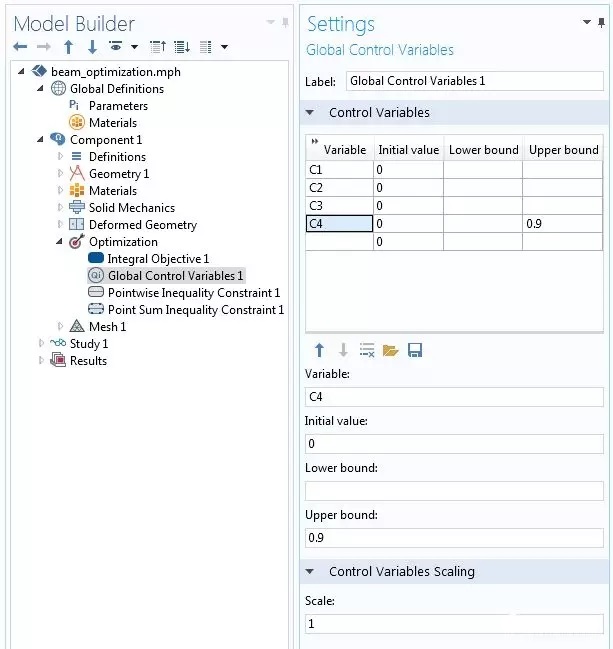
Task: Go forward with the Next Node arrow
Action: (43, 47)
